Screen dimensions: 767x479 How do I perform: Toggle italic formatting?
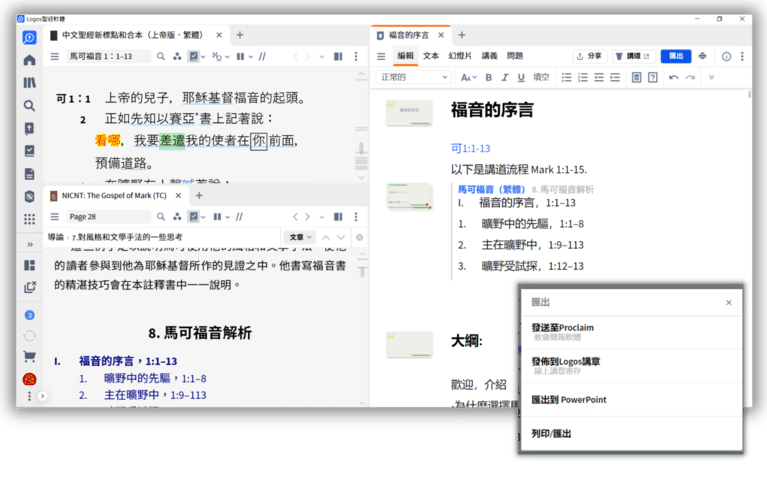coord(505,77)
